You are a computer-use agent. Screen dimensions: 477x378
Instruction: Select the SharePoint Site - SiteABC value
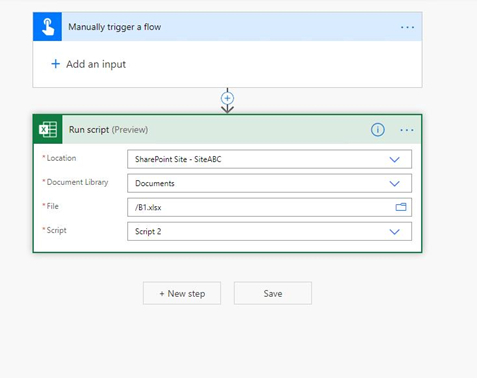coord(178,159)
